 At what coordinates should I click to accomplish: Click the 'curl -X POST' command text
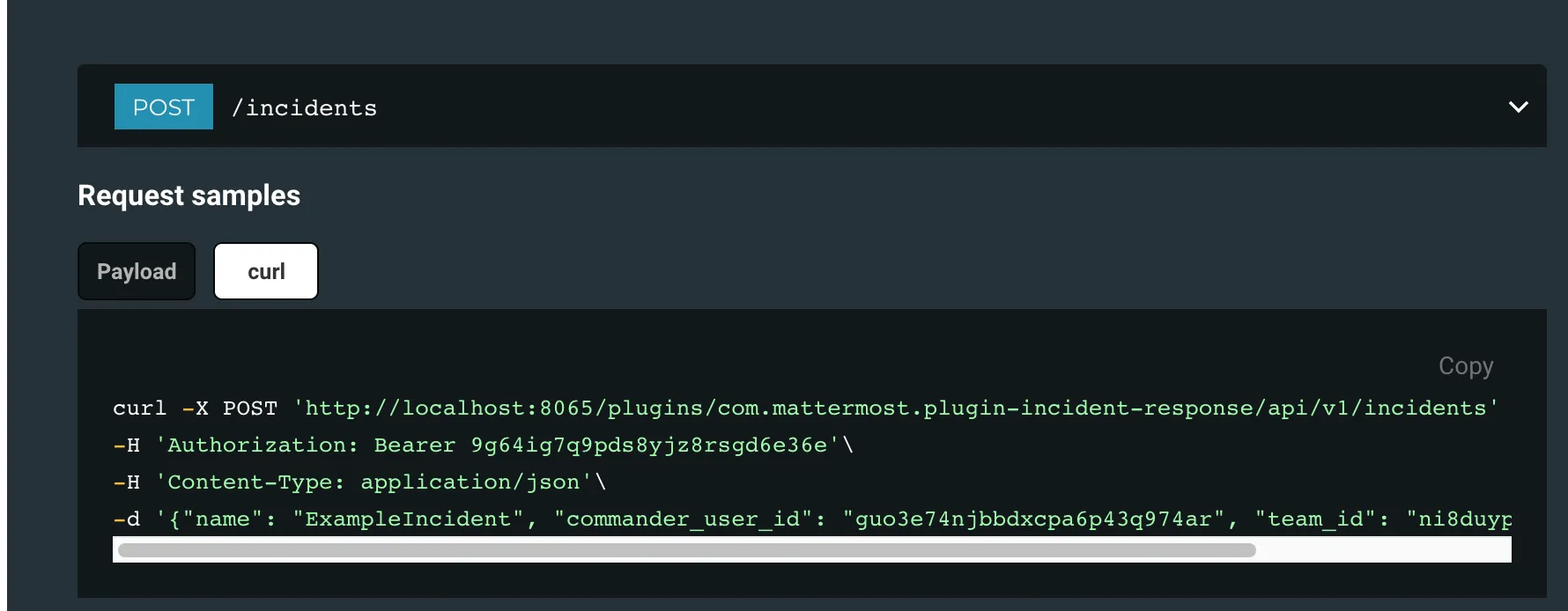pos(195,409)
